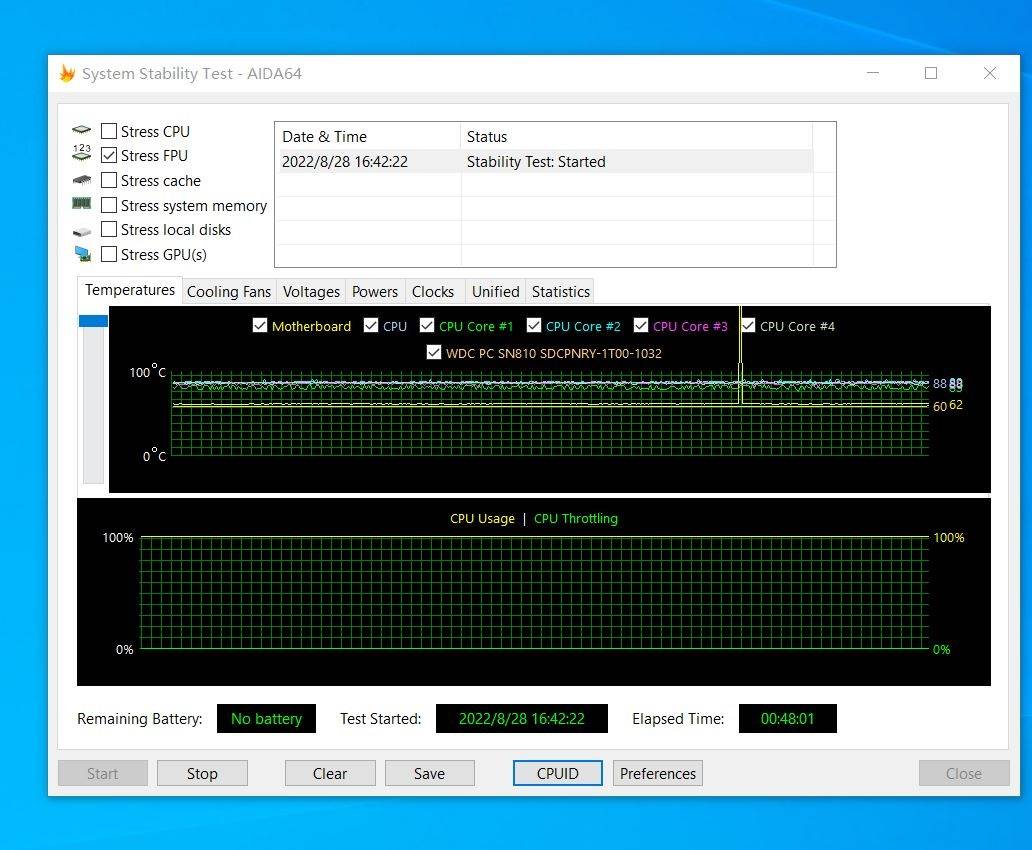Click the Clear button
This screenshot has height=850, width=1032.
330,774
